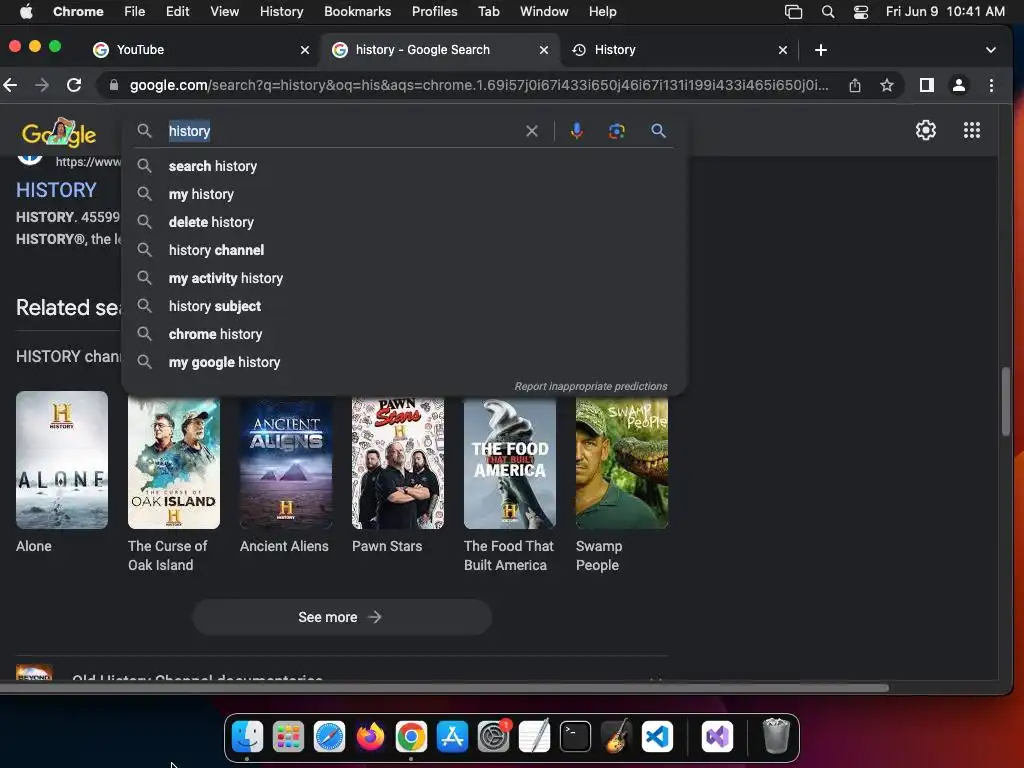Choose suggestion 'my history'
Image resolution: width=1024 pixels, height=768 pixels.
pyautogui.click(x=404, y=194)
